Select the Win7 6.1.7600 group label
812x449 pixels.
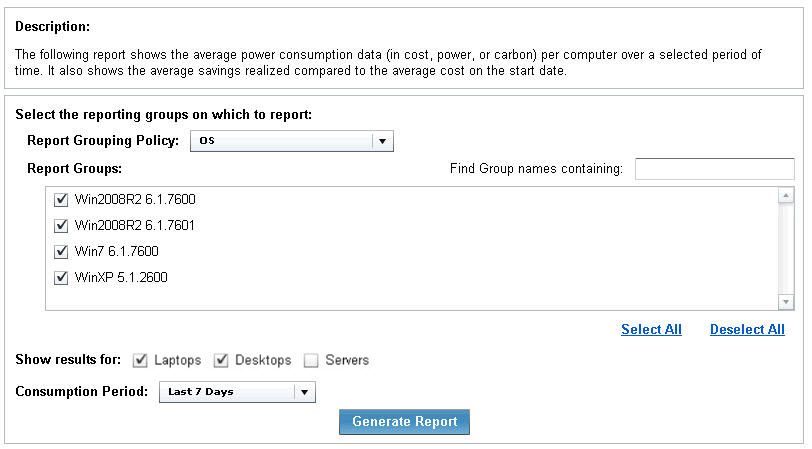tap(117, 252)
